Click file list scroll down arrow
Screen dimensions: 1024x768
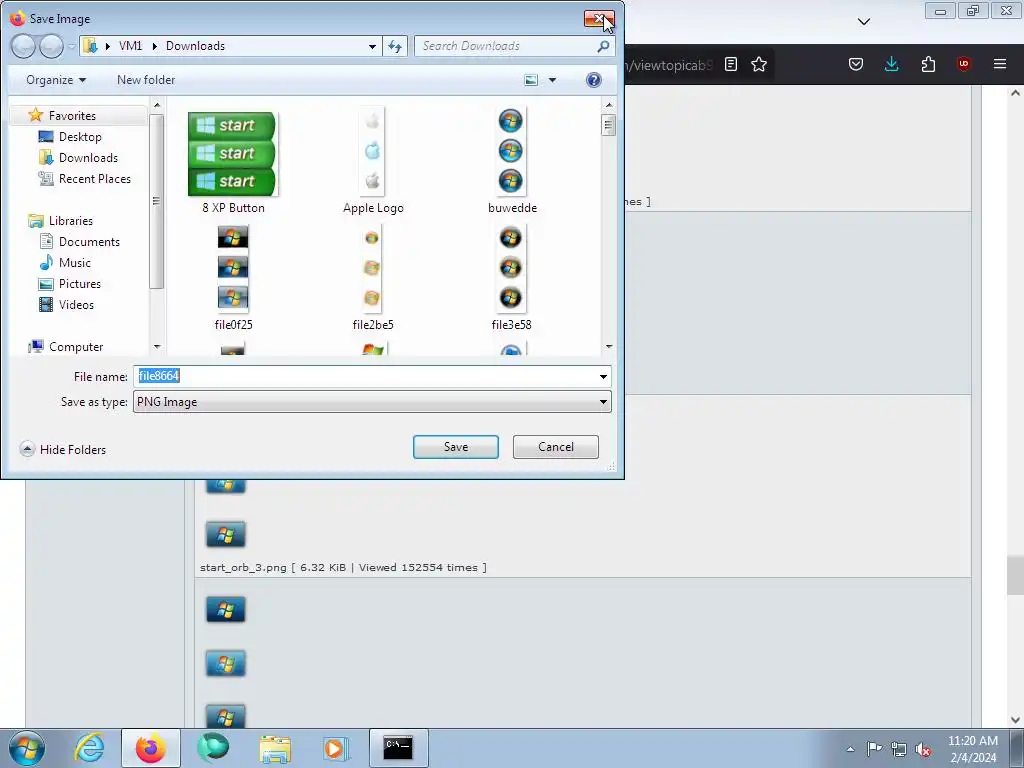[x=609, y=347]
